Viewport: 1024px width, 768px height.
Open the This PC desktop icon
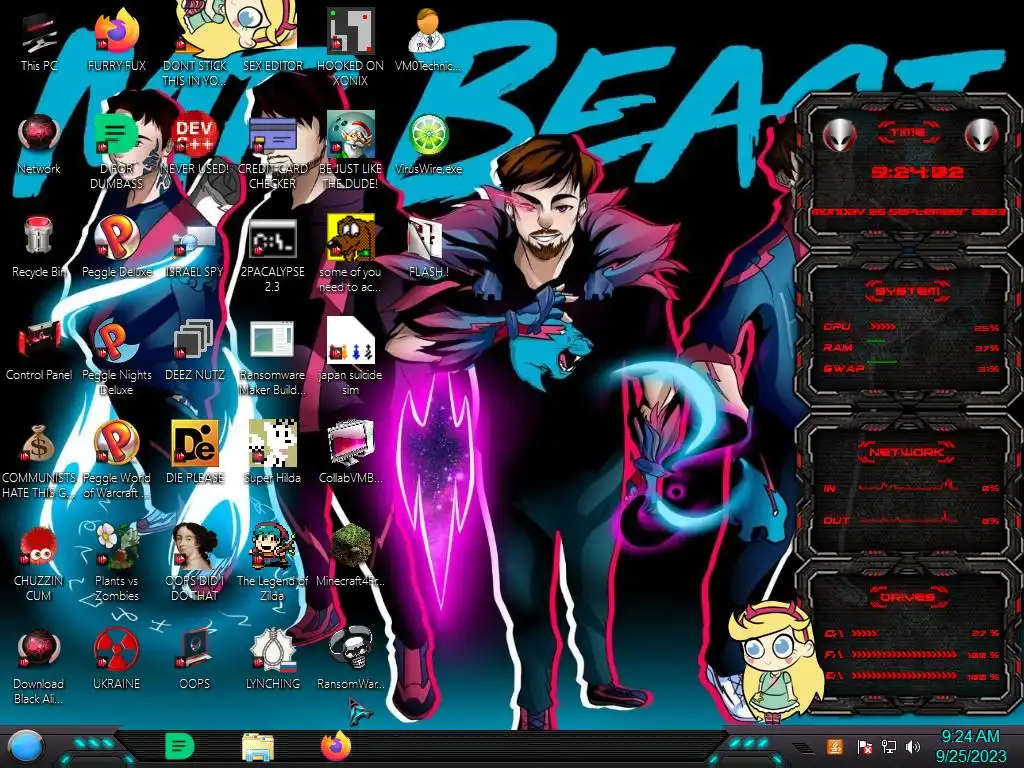pos(39,40)
